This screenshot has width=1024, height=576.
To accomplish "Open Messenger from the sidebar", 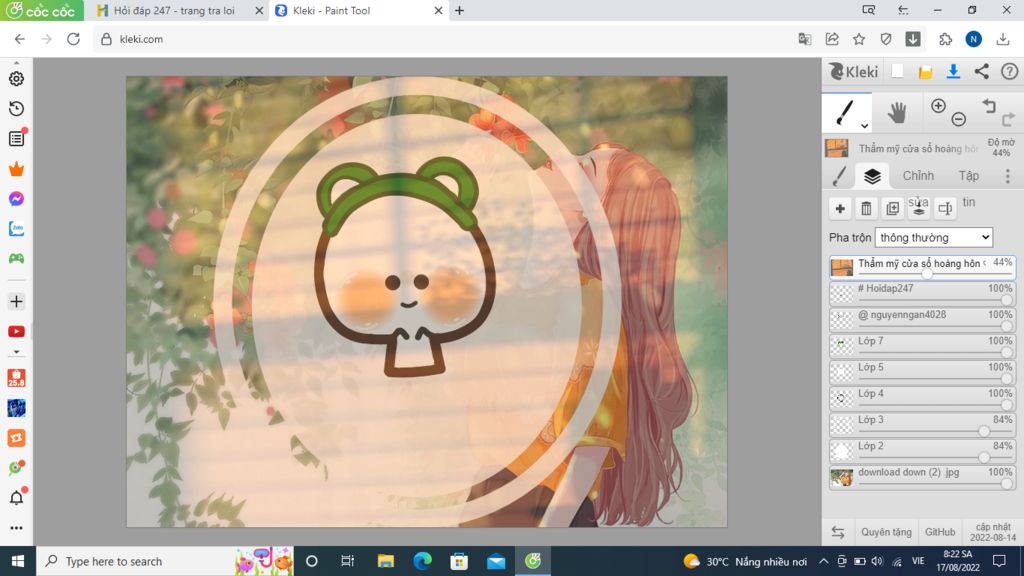I will click(x=16, y=199).
